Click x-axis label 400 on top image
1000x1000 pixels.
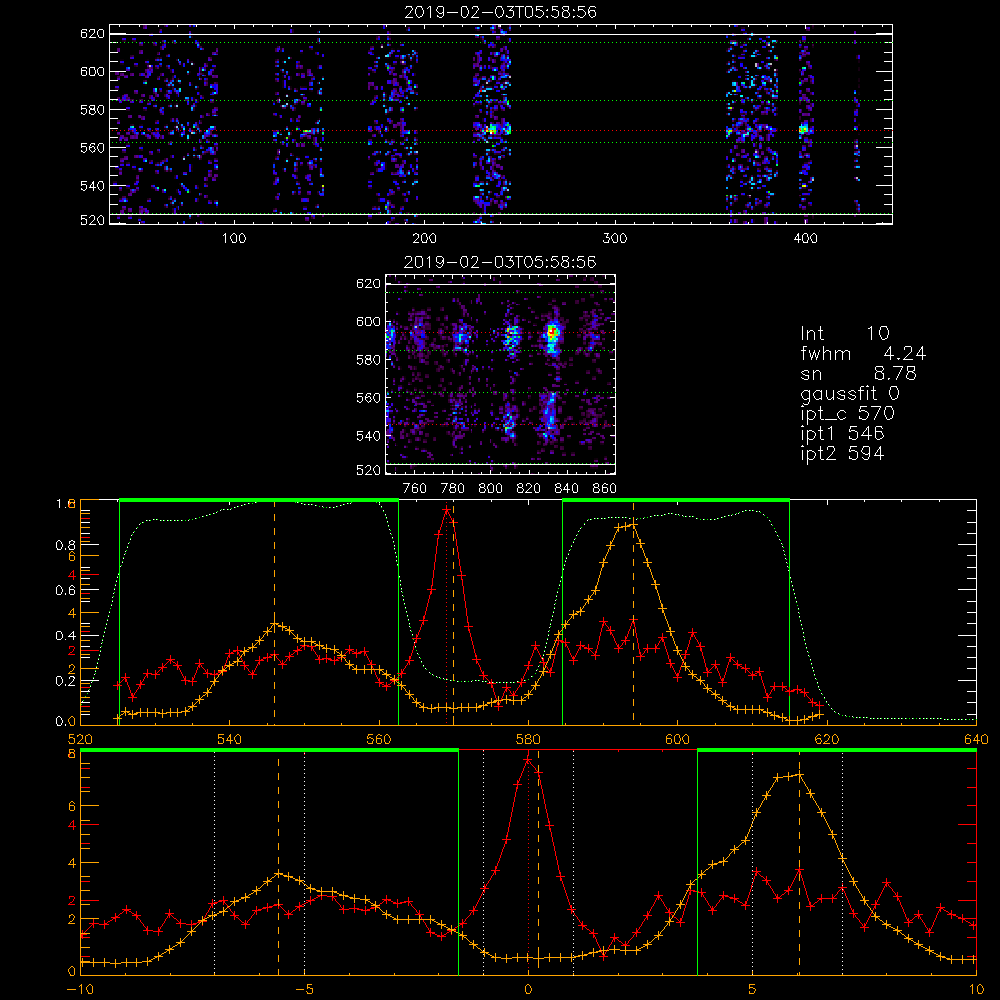(805, 239)
